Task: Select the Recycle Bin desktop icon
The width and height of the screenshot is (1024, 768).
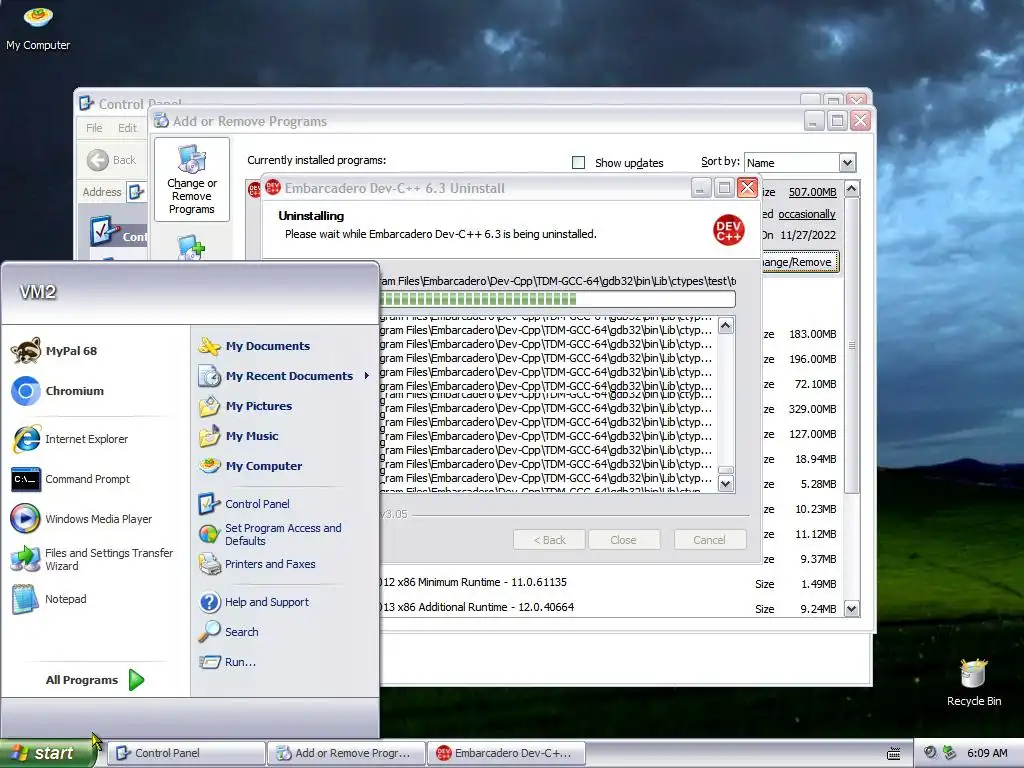Action: [x=974, y=683]
